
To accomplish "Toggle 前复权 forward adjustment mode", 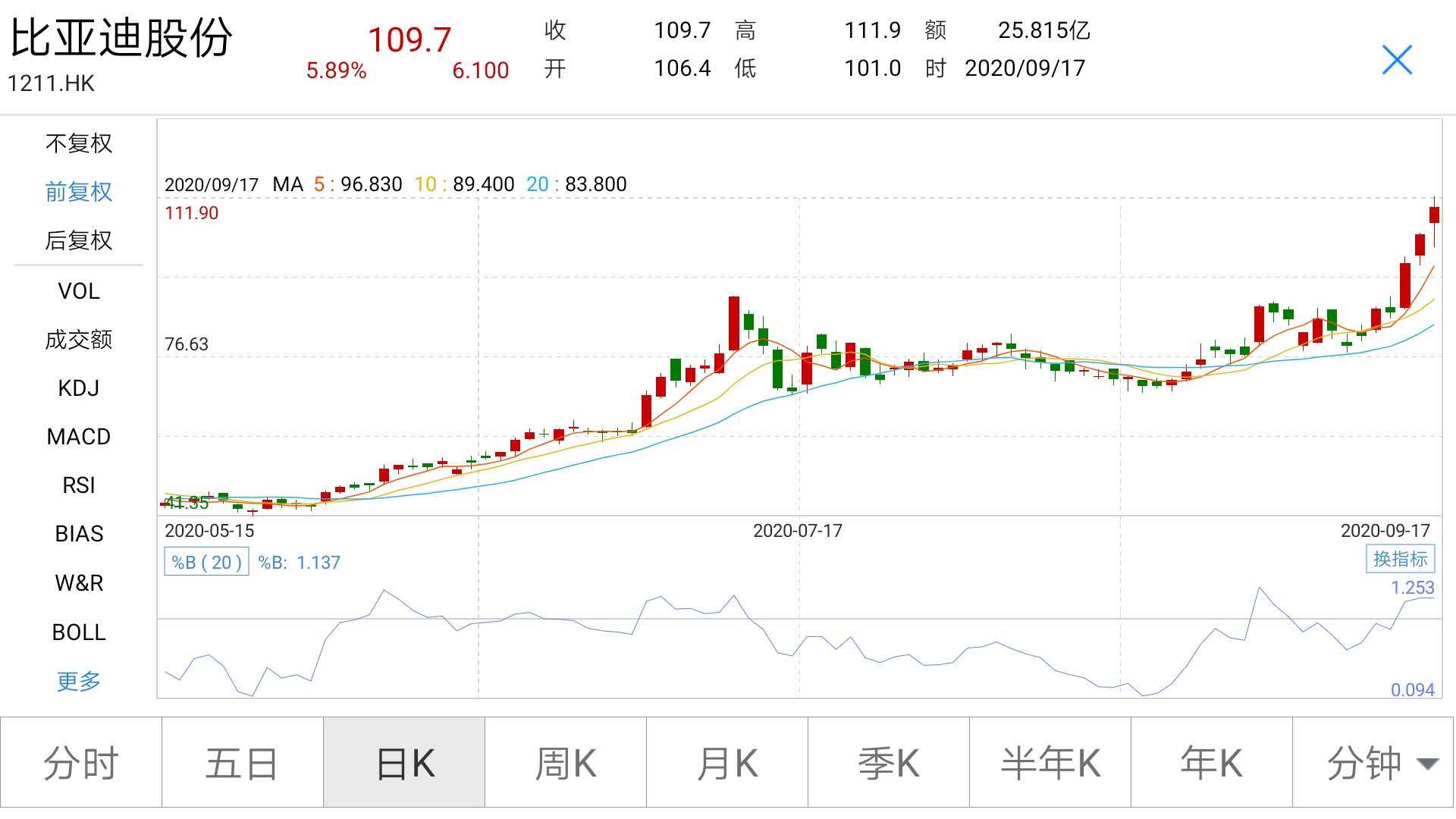I will coord(78,192).
